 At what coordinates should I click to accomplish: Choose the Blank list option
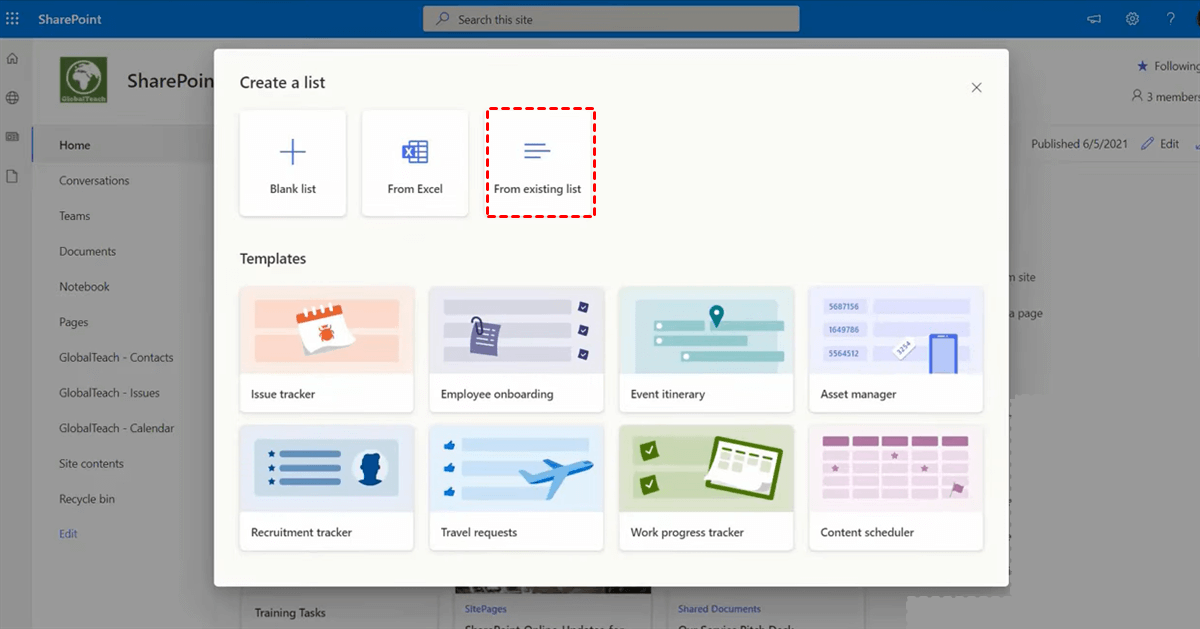click(x=293, y=163)
